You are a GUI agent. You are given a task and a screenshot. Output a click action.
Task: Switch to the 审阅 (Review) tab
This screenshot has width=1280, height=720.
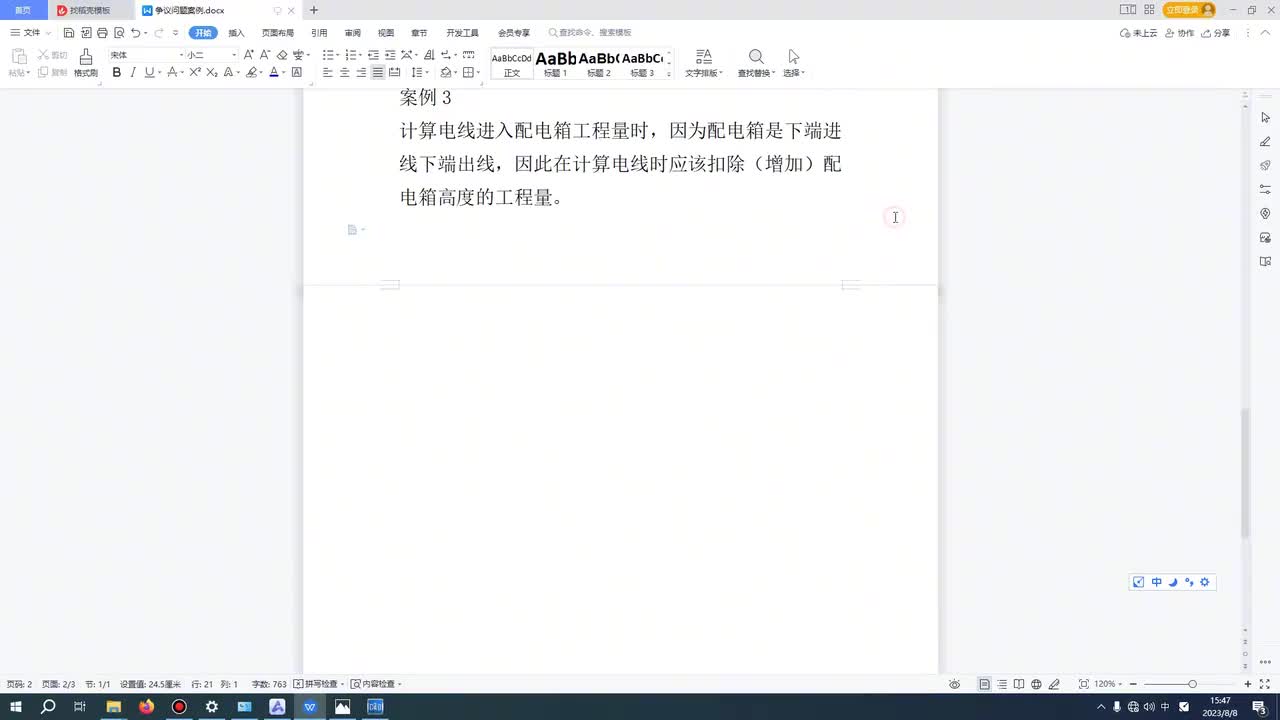tap(352, 33)
